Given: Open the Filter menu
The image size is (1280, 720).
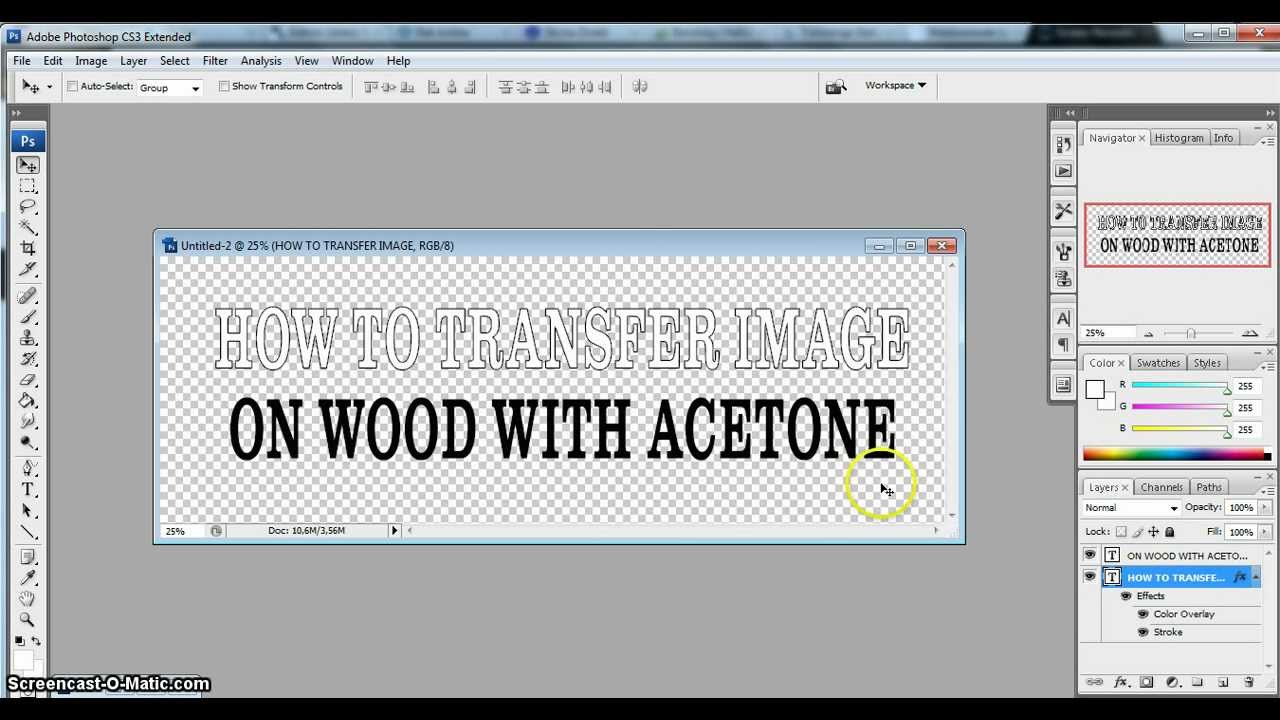Looking at the screenshot, I should coord(215,61).
